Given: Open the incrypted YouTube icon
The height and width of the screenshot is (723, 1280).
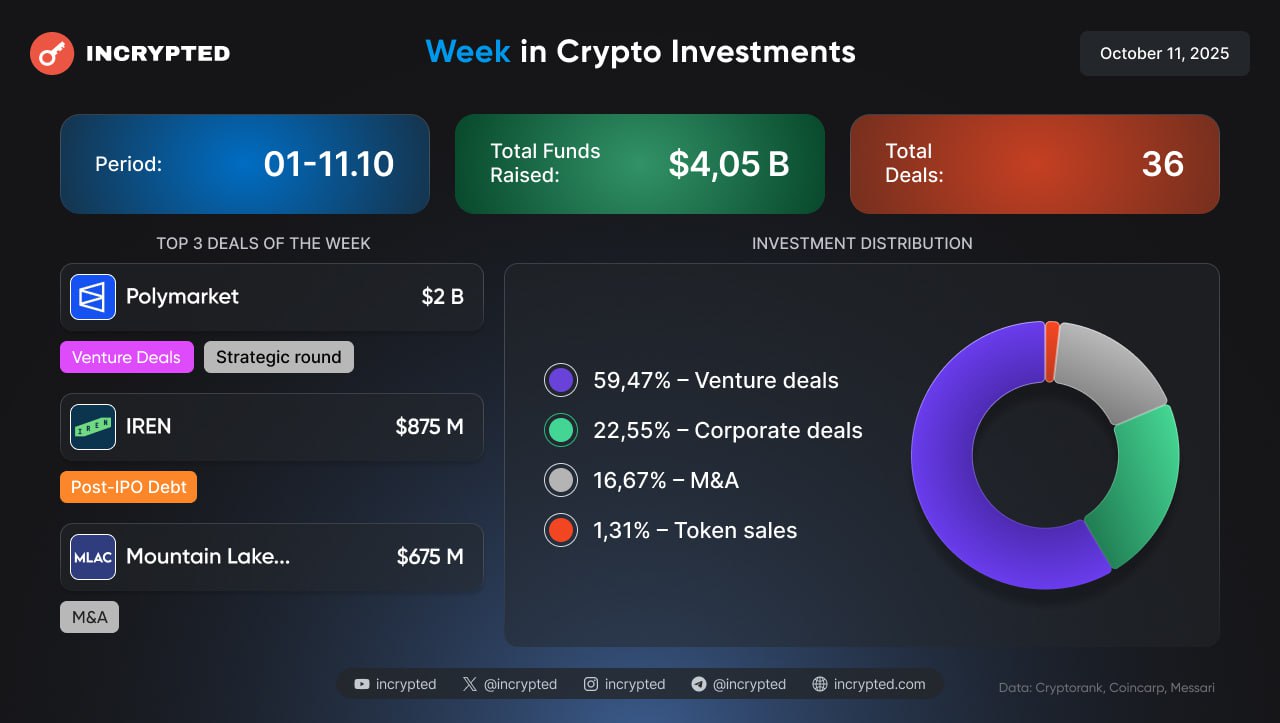Looking at the screenshot, I should click(362, 684).
